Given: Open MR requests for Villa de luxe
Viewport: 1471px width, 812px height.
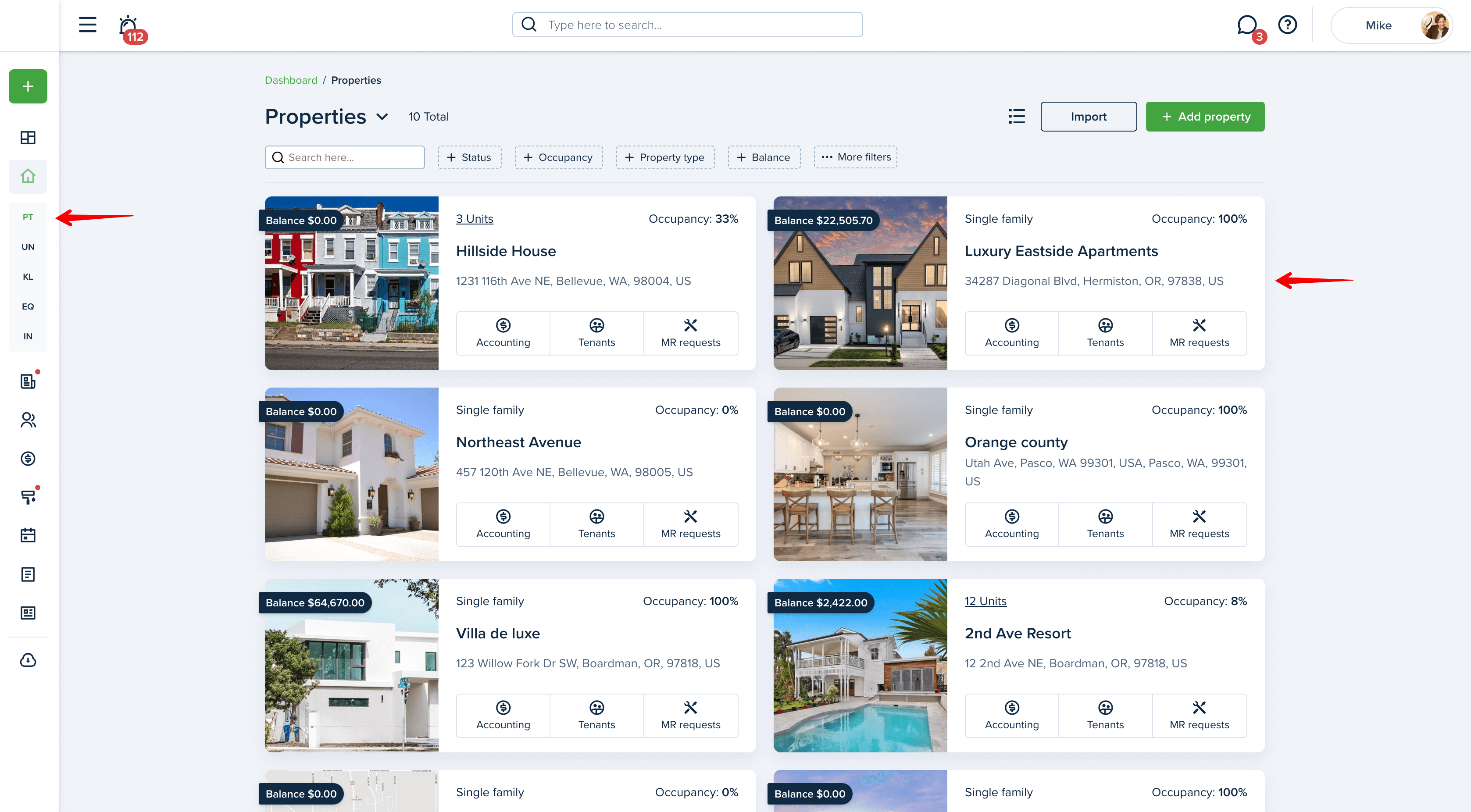Looking at the screenshot, I should (x=691, y=716).
